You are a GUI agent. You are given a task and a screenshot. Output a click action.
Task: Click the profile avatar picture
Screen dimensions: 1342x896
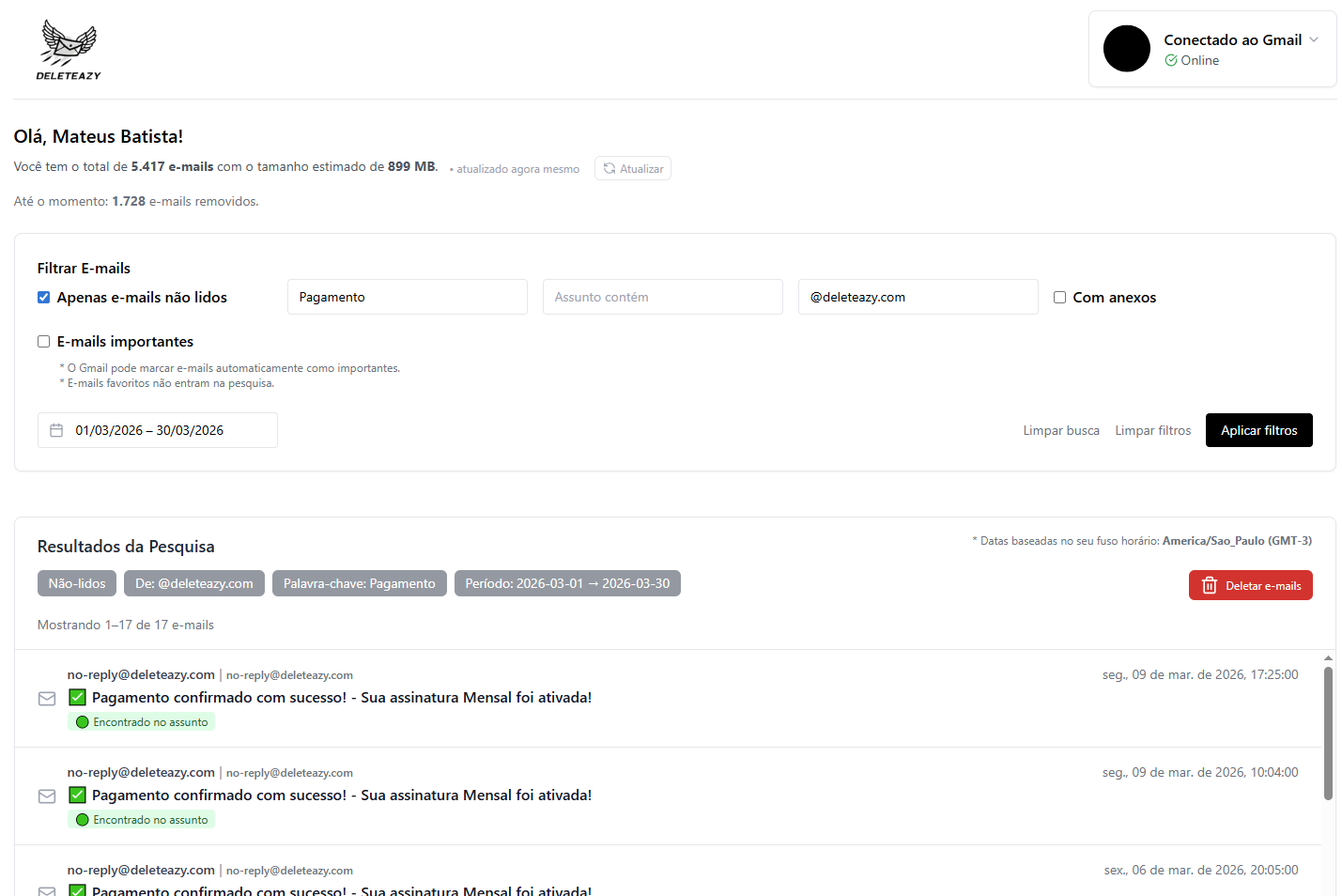click(x=1127, y=48)
